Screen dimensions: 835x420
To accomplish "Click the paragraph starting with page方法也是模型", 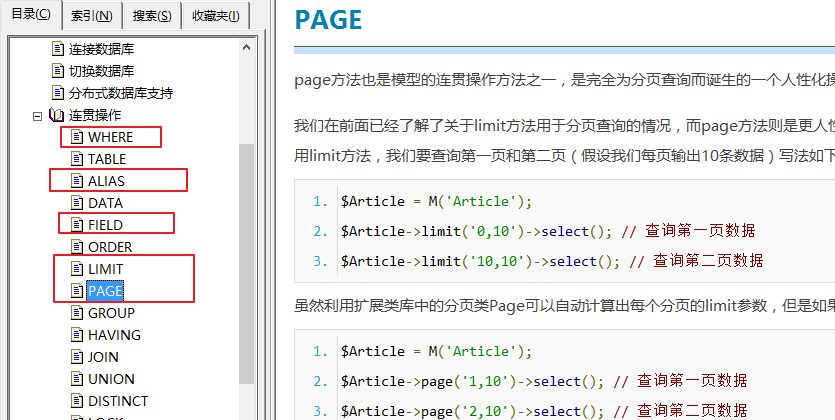I will pos(564,80).
